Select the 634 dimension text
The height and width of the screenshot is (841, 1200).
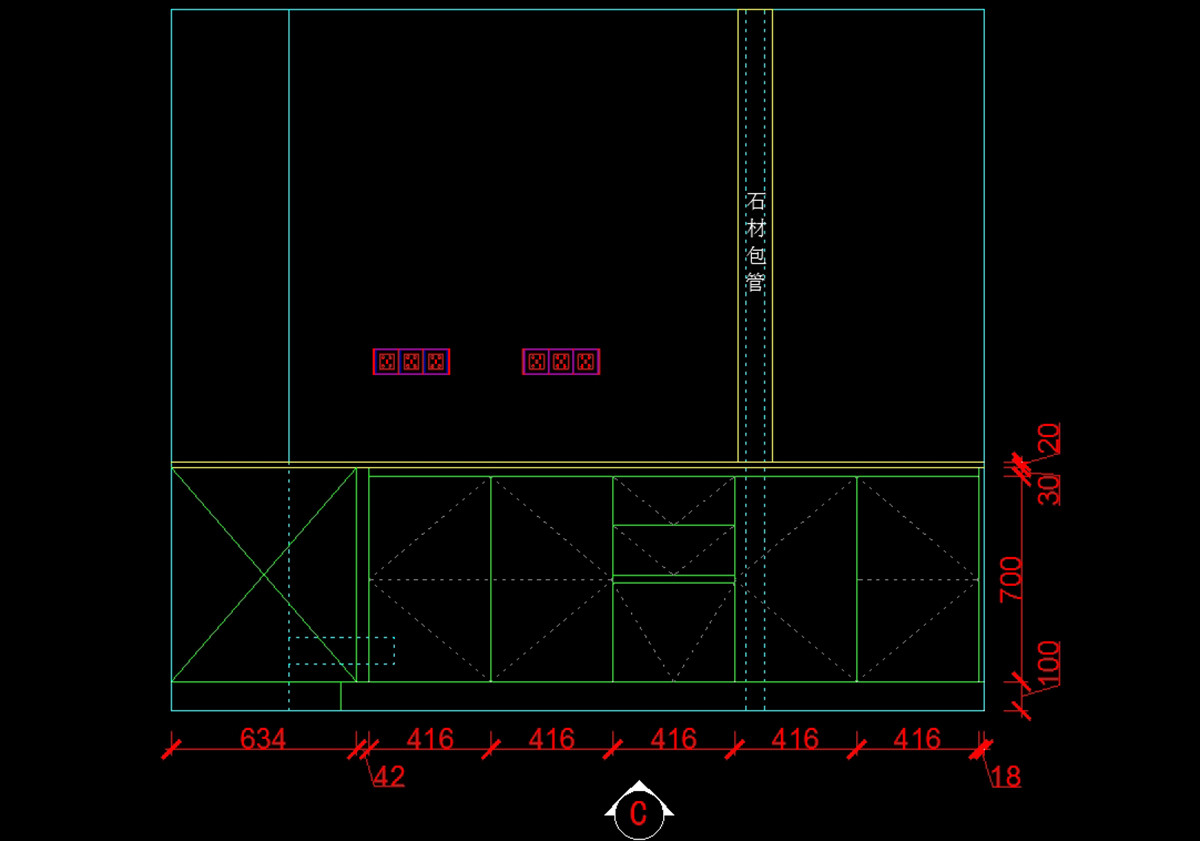263,739
